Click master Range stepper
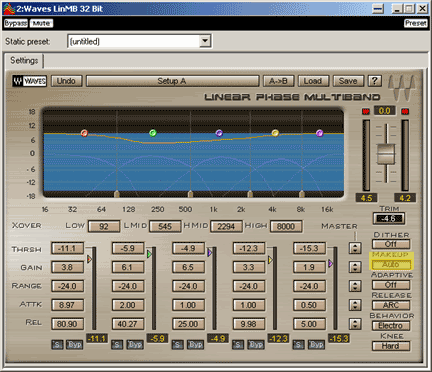 point(355,286)
